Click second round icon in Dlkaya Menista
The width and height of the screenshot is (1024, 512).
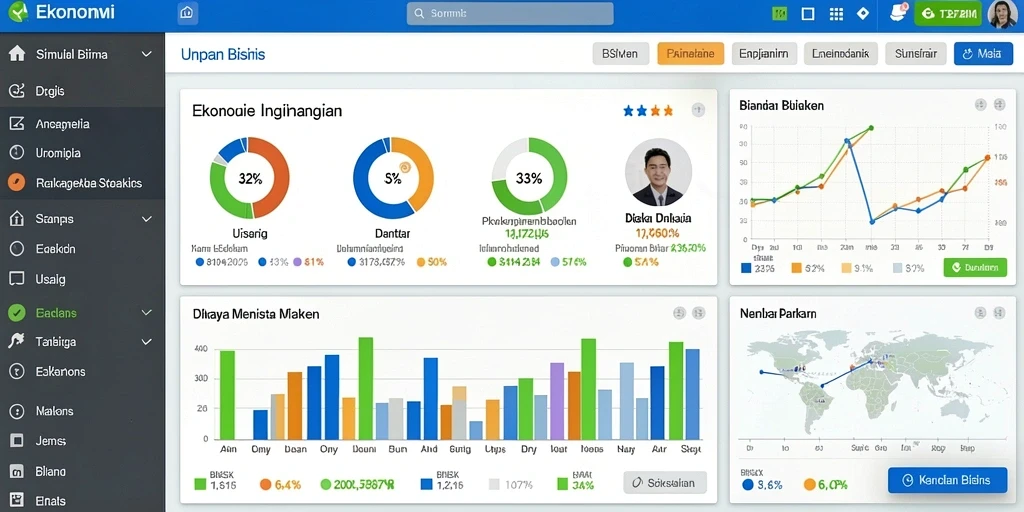tap(698, 313)
